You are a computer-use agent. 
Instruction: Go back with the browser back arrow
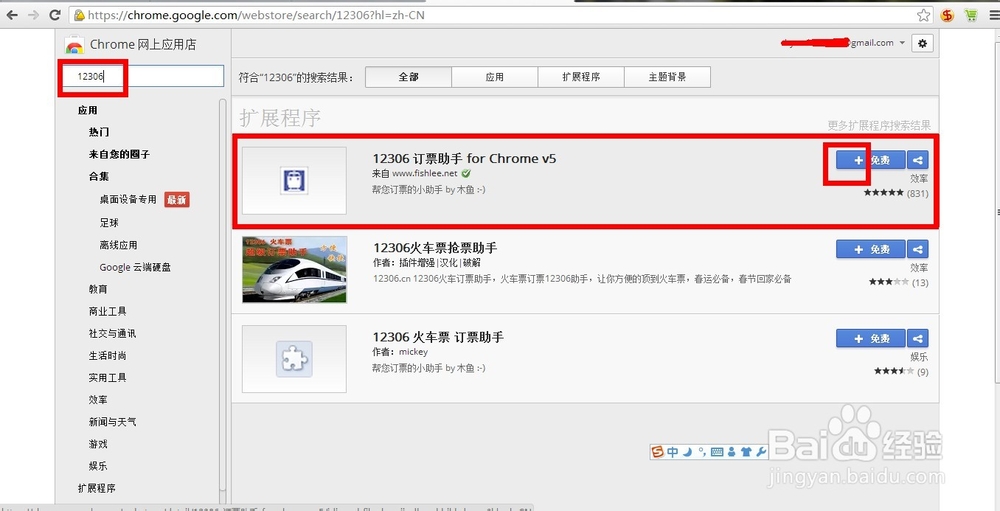[x=11, y=14]
